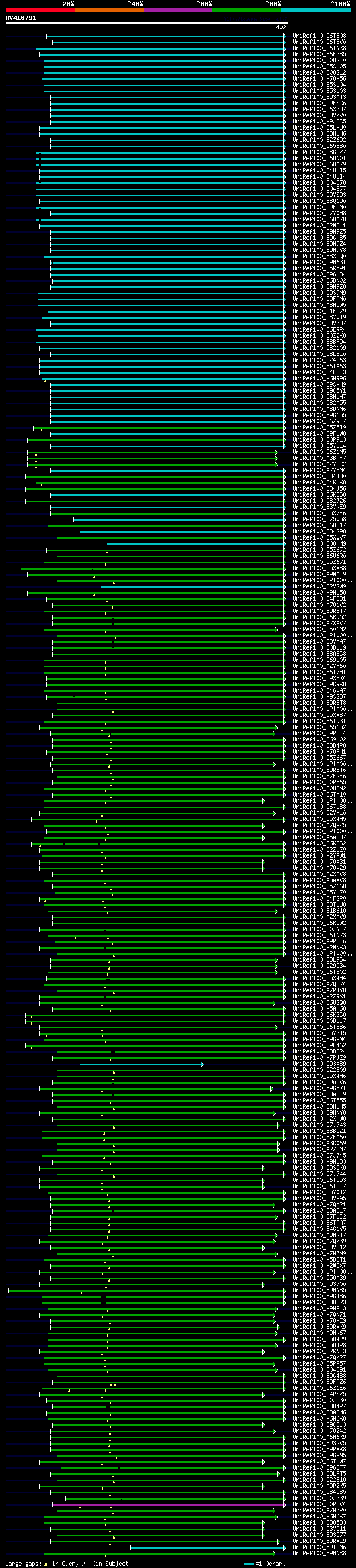356x1568 pixels.
Task: Open hit UniRef100_C6TBV0
Action: click(x=319, y=42)
